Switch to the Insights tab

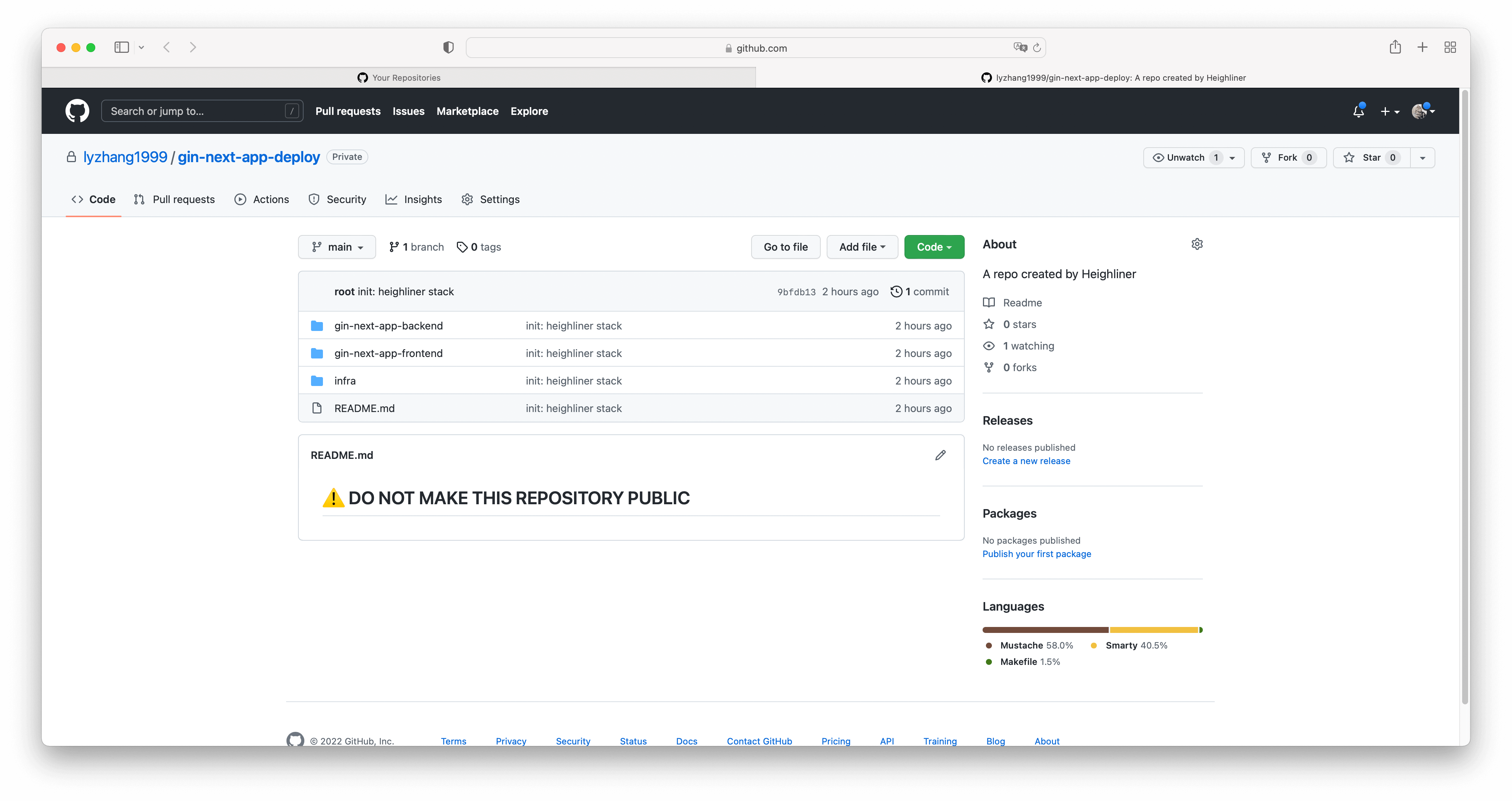tap(413, 199)
